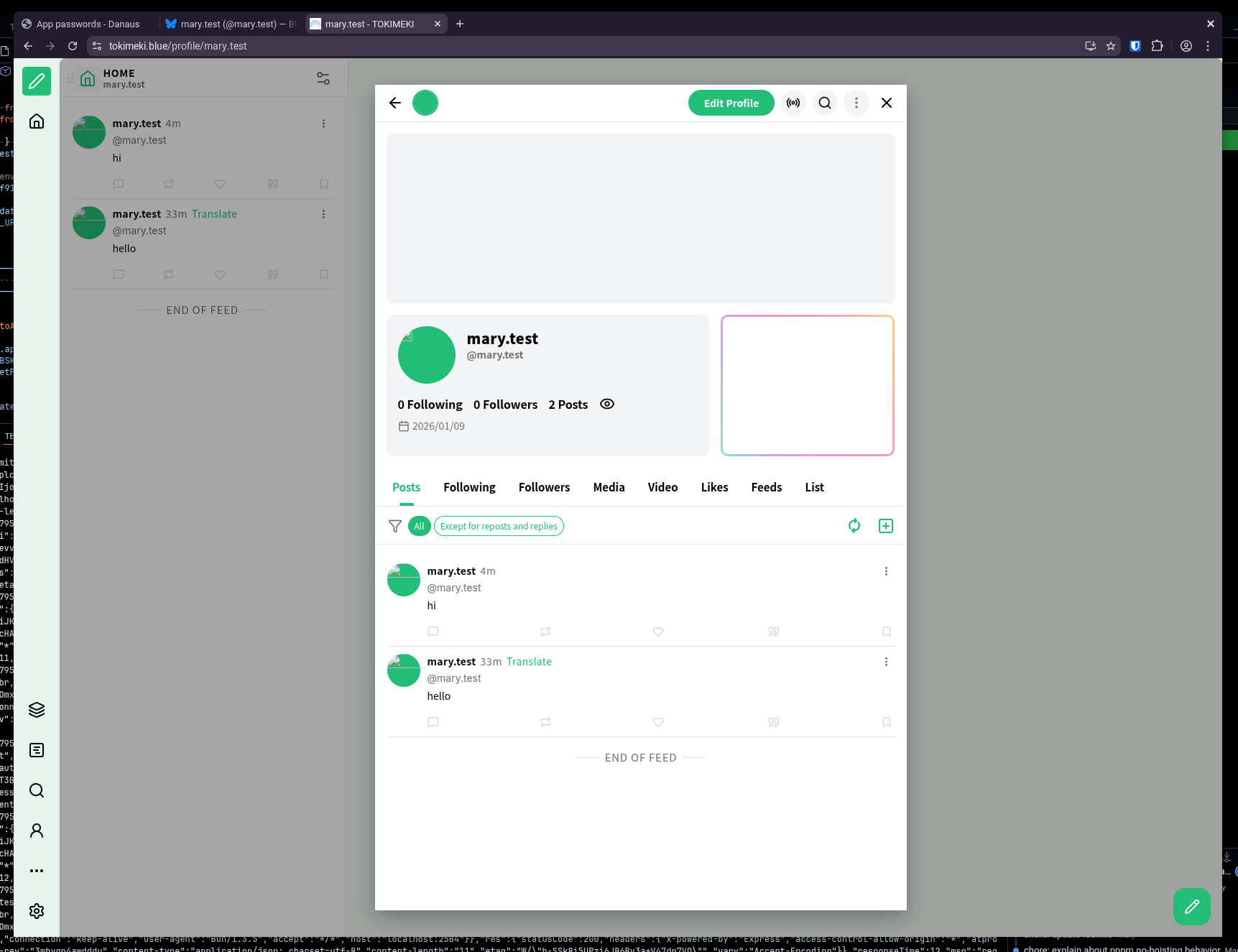Add profile feed as column with plus icon
Image resolution: width=1238 pixels, height=952 pixels.
tap(886, 526)
